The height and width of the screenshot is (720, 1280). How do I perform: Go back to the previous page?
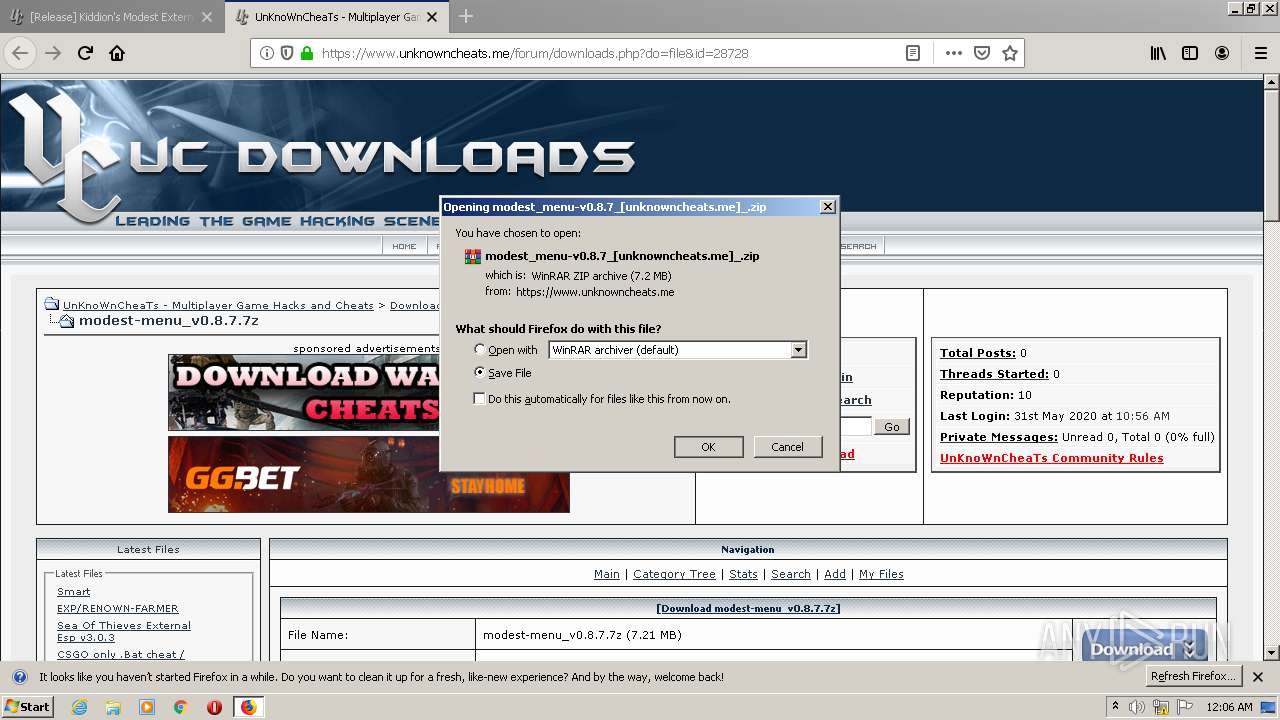click(x=20, y=53)
